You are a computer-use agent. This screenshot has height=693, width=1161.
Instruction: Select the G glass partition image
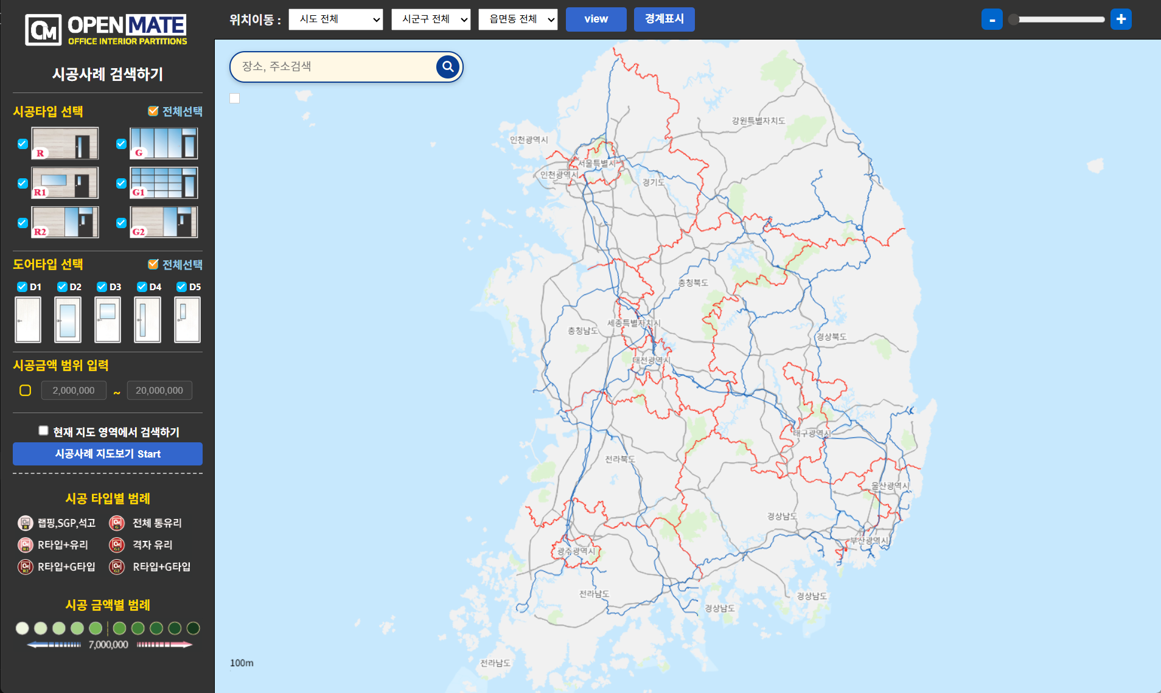point(163,143)
